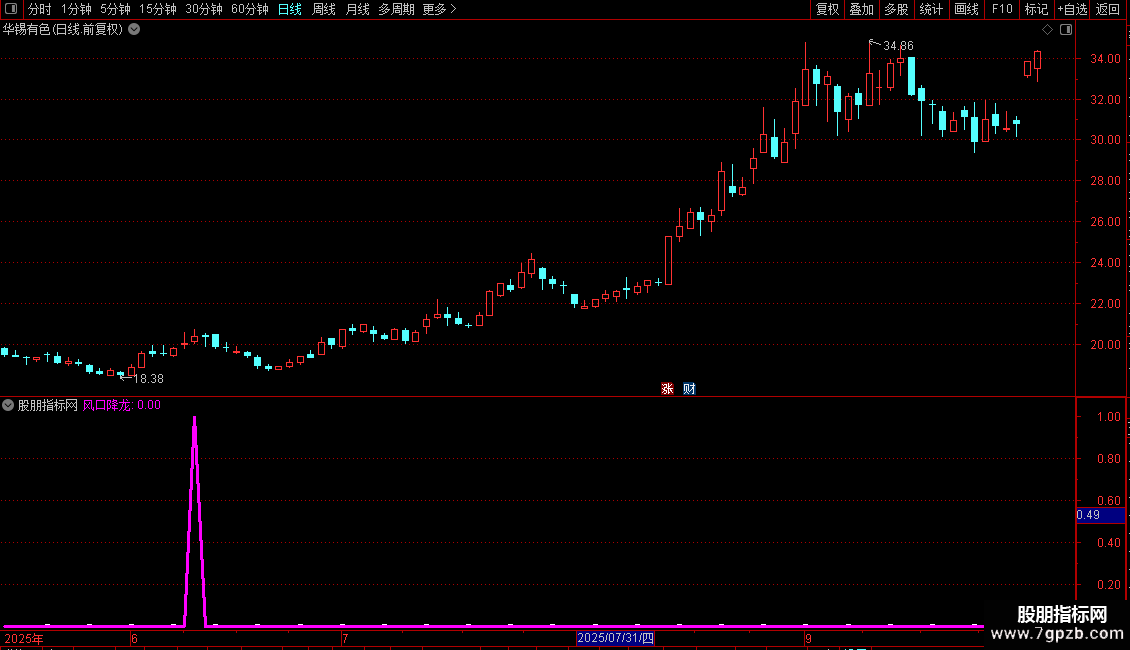1130x650 pixels.
Task: Open the 统计 statistics tool
Action: click(931, 9)
